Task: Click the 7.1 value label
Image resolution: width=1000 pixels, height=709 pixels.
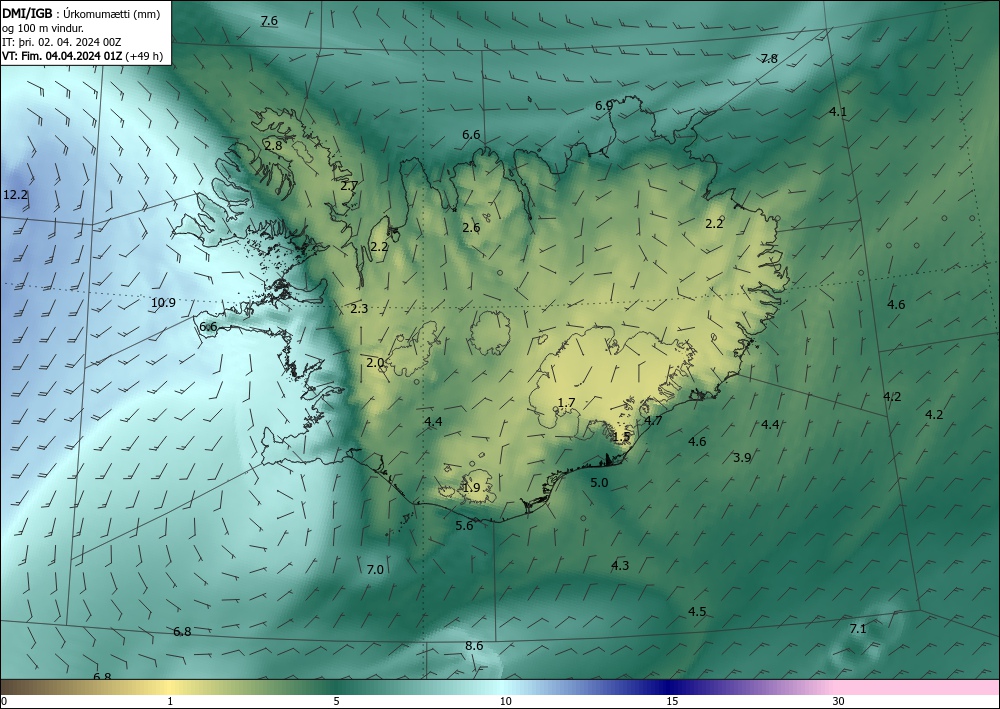Action: 858,629
